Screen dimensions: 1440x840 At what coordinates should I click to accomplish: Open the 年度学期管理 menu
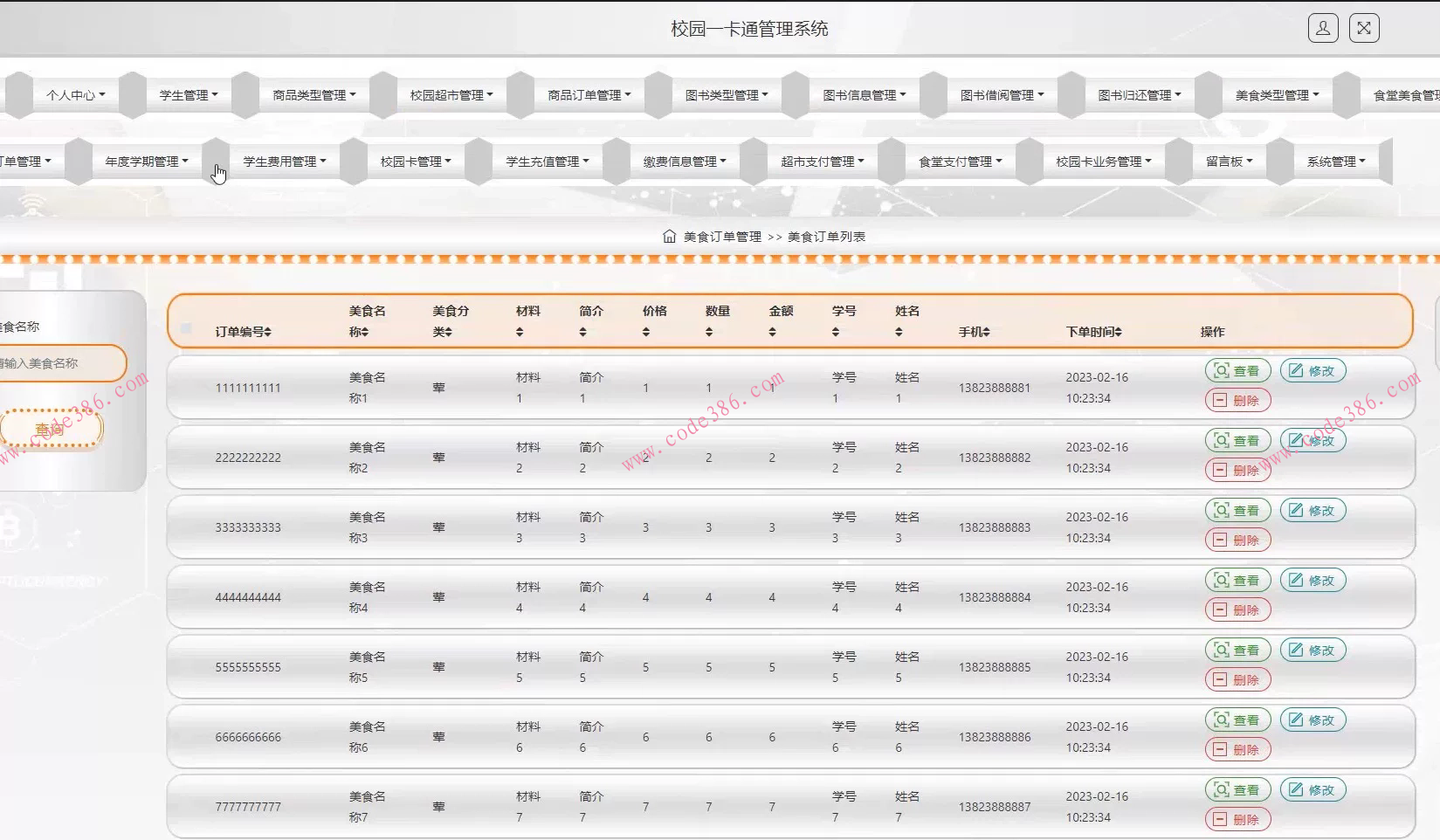tap(147, 162)
